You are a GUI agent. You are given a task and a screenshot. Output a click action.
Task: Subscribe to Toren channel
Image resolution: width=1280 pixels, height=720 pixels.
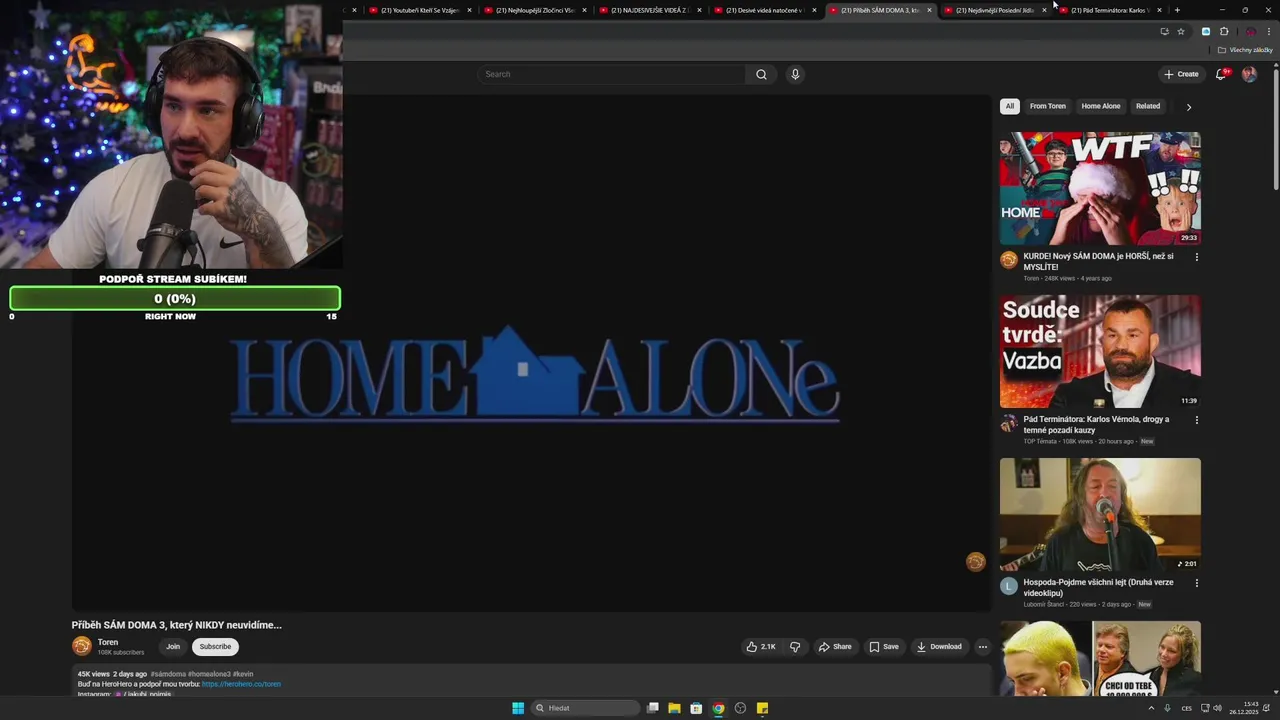pos(215,647)
